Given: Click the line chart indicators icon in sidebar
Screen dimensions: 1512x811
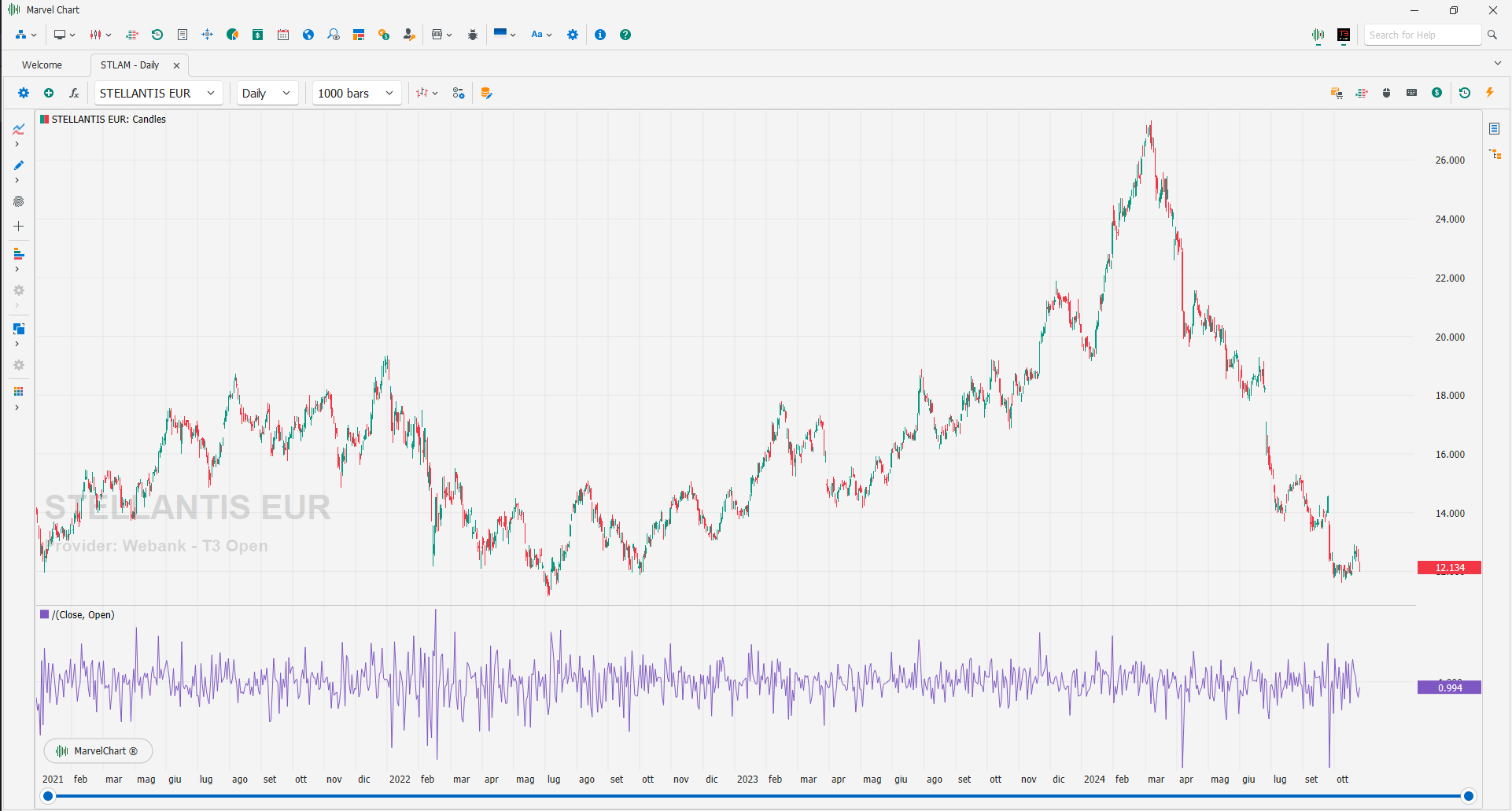Looking at the screenshot, I should pyautogui.click(x=19, y=129).
